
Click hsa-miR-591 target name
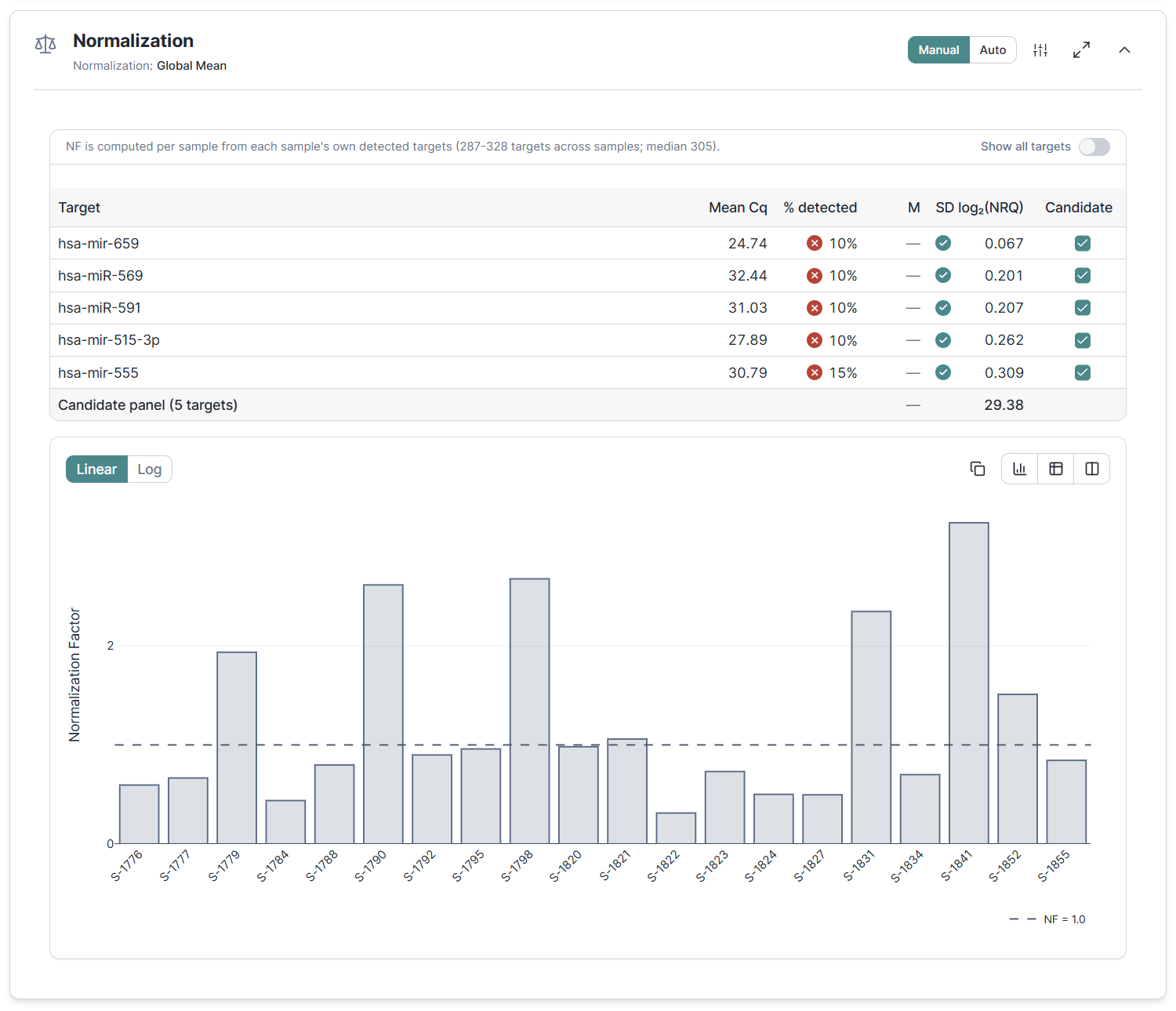point(100,308)
